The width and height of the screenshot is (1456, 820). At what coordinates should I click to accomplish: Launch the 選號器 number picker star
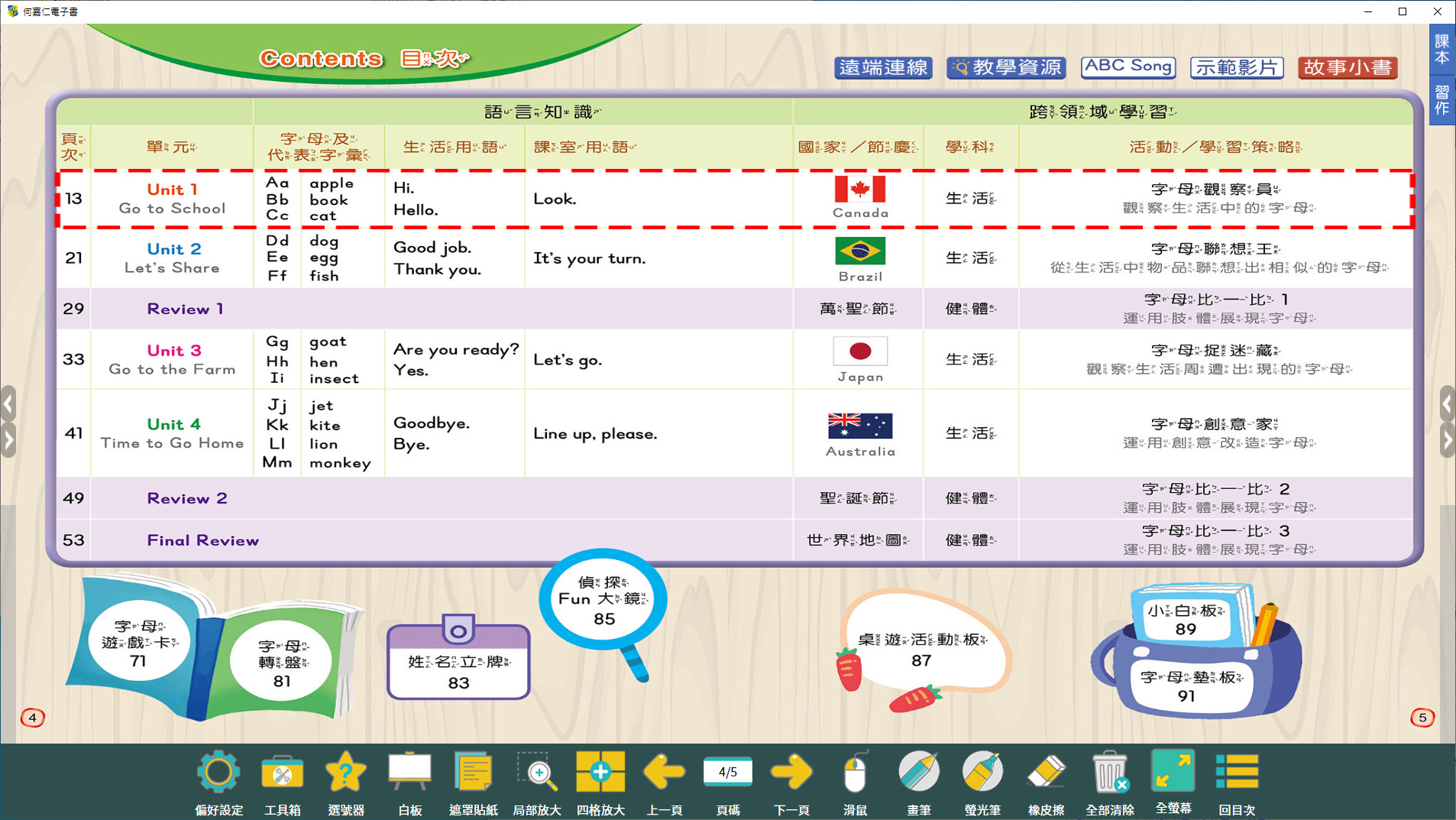[345, 773]
